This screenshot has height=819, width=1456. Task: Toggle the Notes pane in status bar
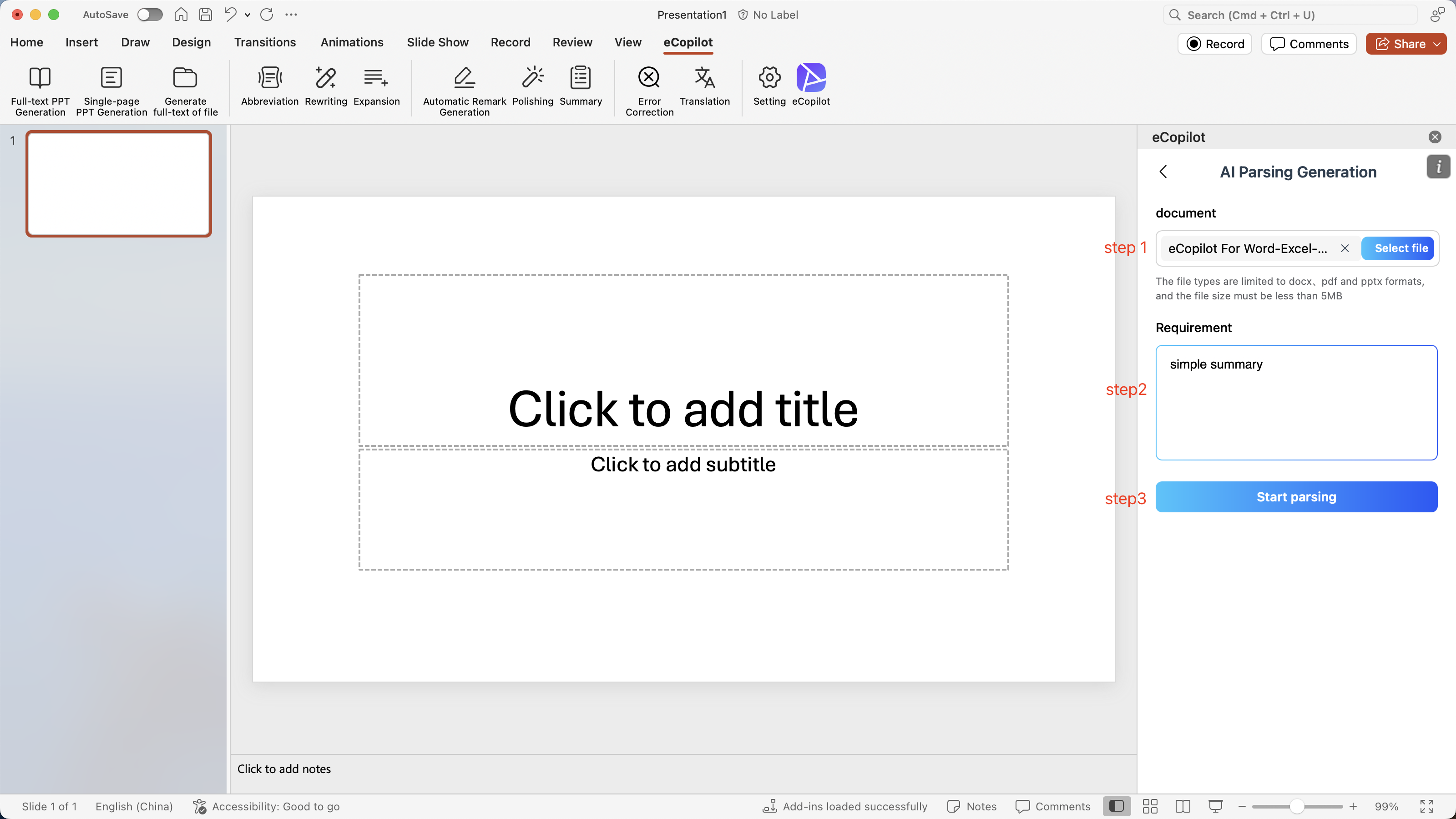(x=972, y=807)
